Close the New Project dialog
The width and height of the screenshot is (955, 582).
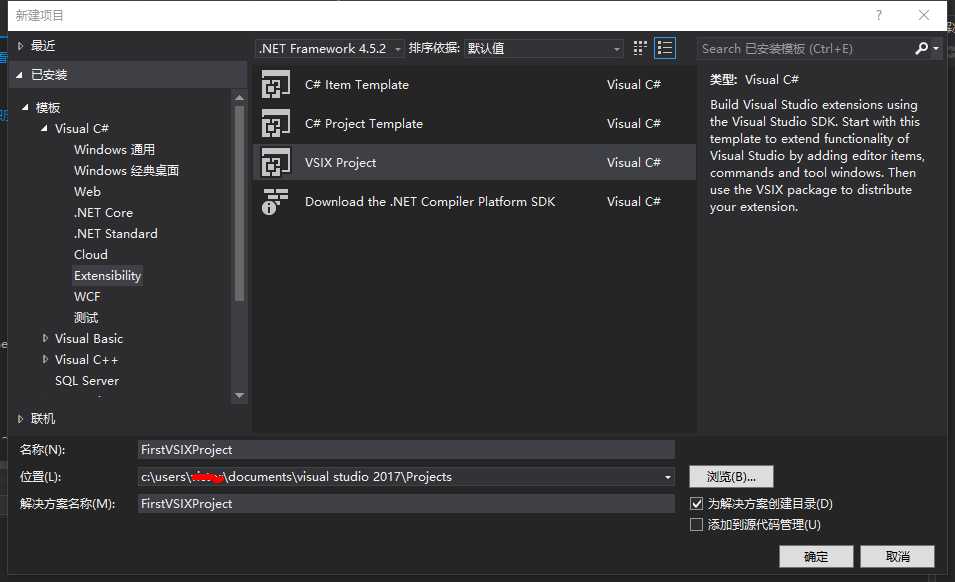(x=924, y=15)
